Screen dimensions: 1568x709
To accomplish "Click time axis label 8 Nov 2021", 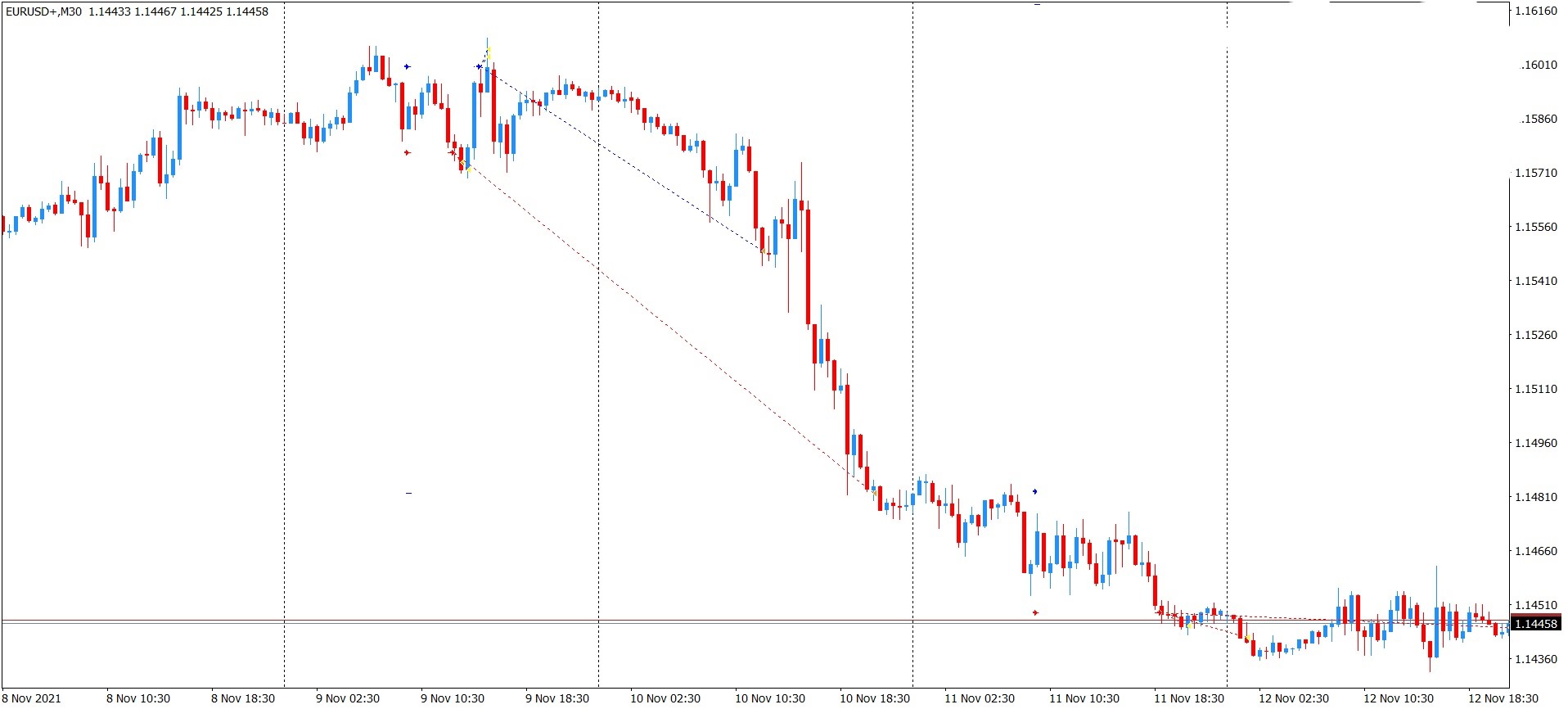I will click(x=32, y=698).
